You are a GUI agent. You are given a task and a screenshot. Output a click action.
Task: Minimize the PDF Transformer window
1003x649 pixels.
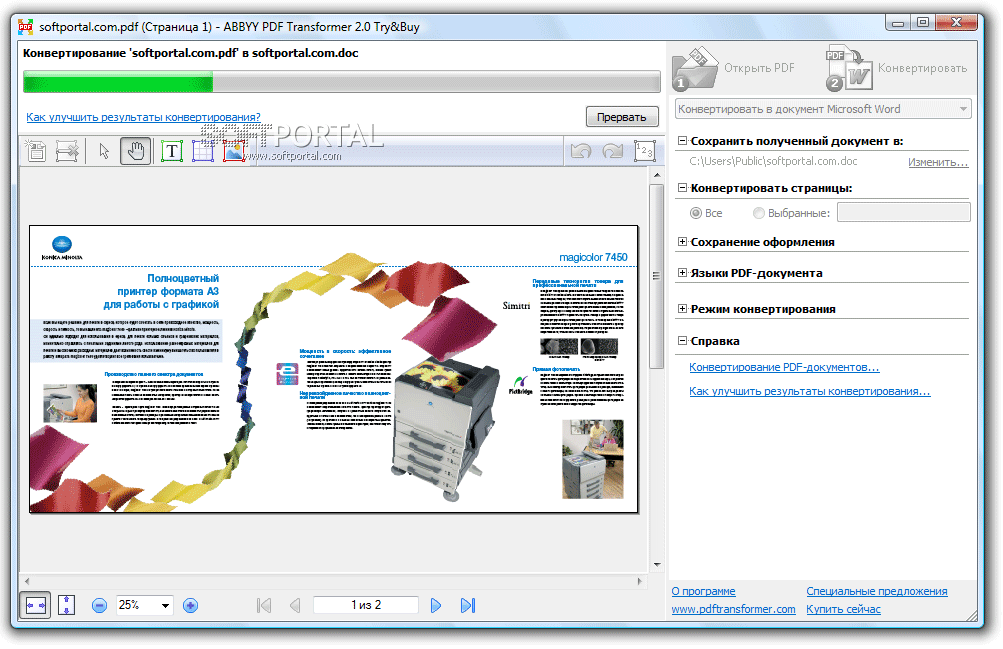897,22
